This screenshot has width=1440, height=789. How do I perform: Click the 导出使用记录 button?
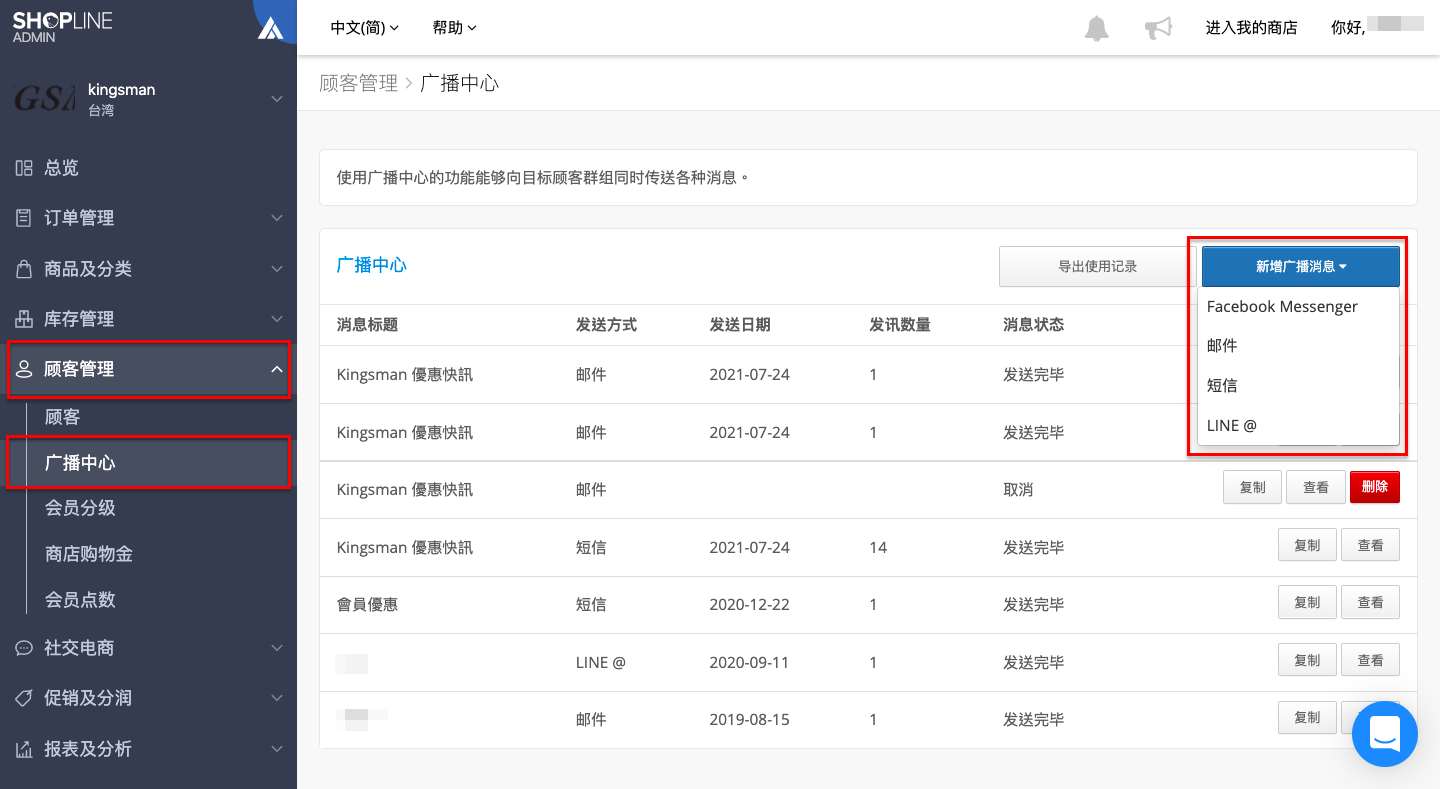pos(1097,266)
